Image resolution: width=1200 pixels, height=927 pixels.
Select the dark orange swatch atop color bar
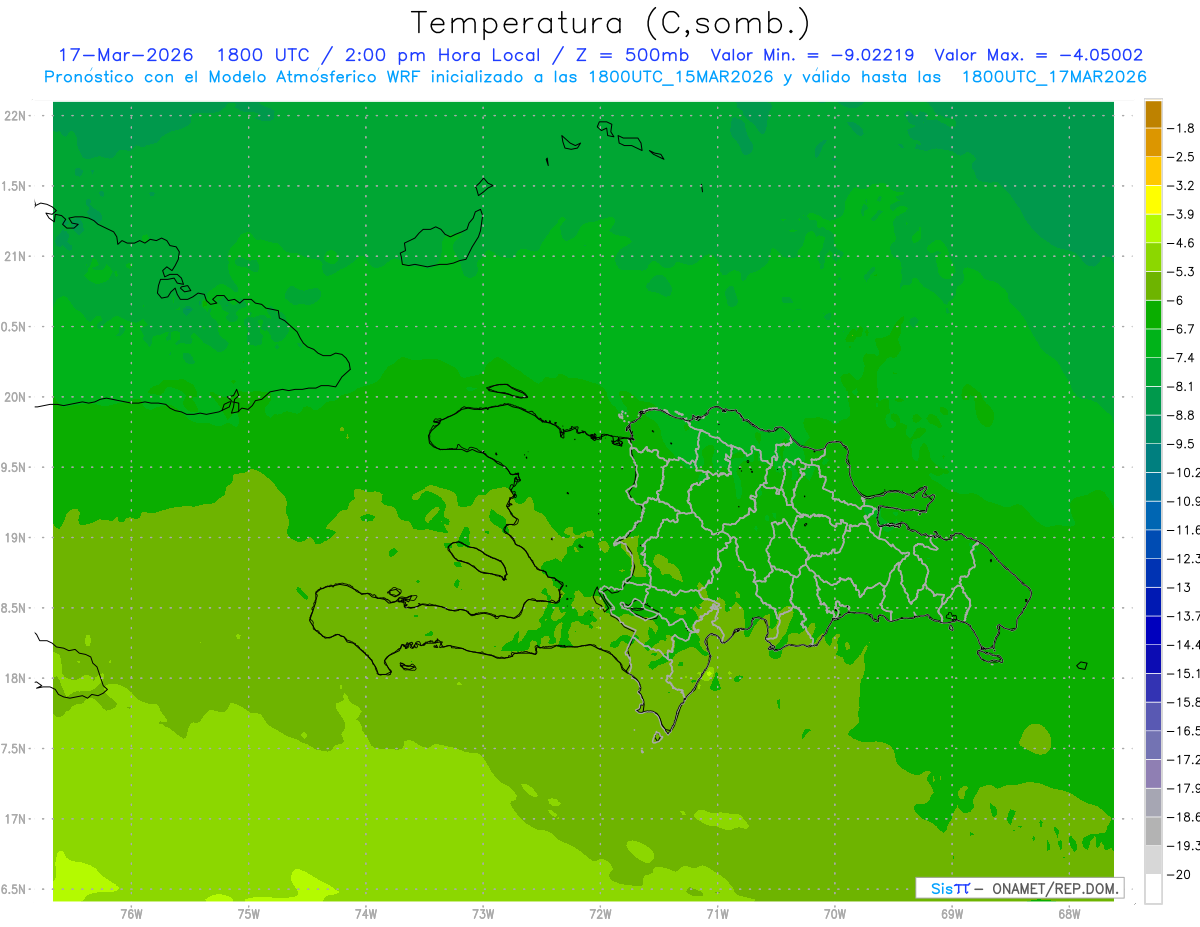point(1153,114)
